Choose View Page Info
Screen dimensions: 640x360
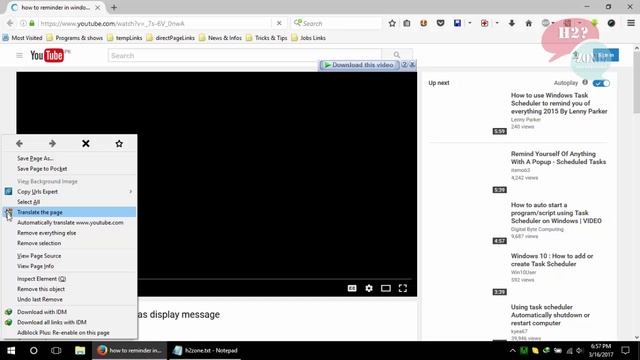(36, 266)
